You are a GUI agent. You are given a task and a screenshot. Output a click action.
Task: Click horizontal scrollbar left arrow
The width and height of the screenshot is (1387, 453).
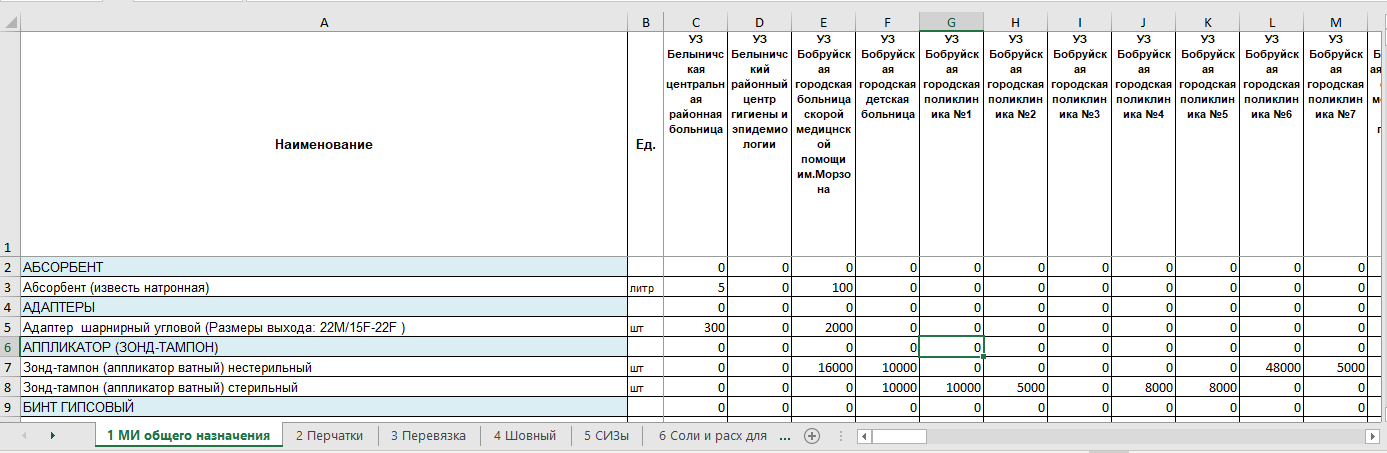click(x=863, y=437)
